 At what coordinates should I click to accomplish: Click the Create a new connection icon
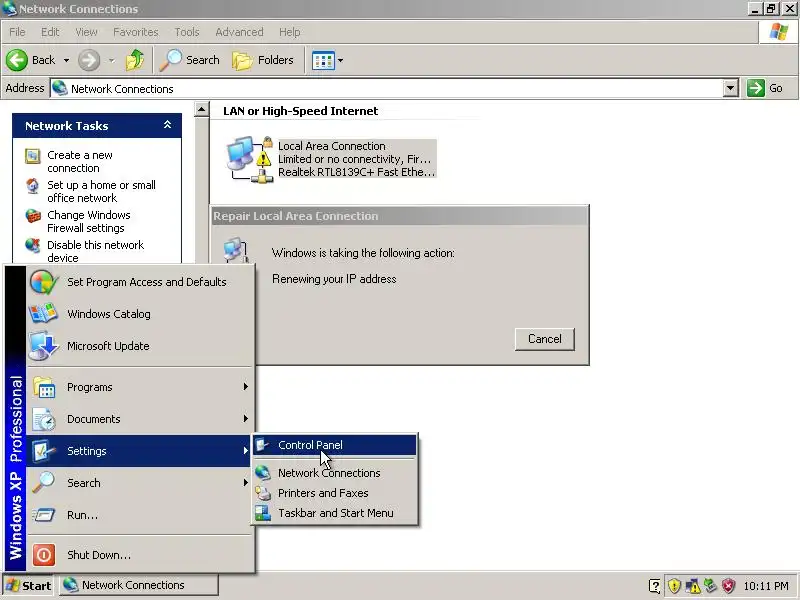click(33, 156)
